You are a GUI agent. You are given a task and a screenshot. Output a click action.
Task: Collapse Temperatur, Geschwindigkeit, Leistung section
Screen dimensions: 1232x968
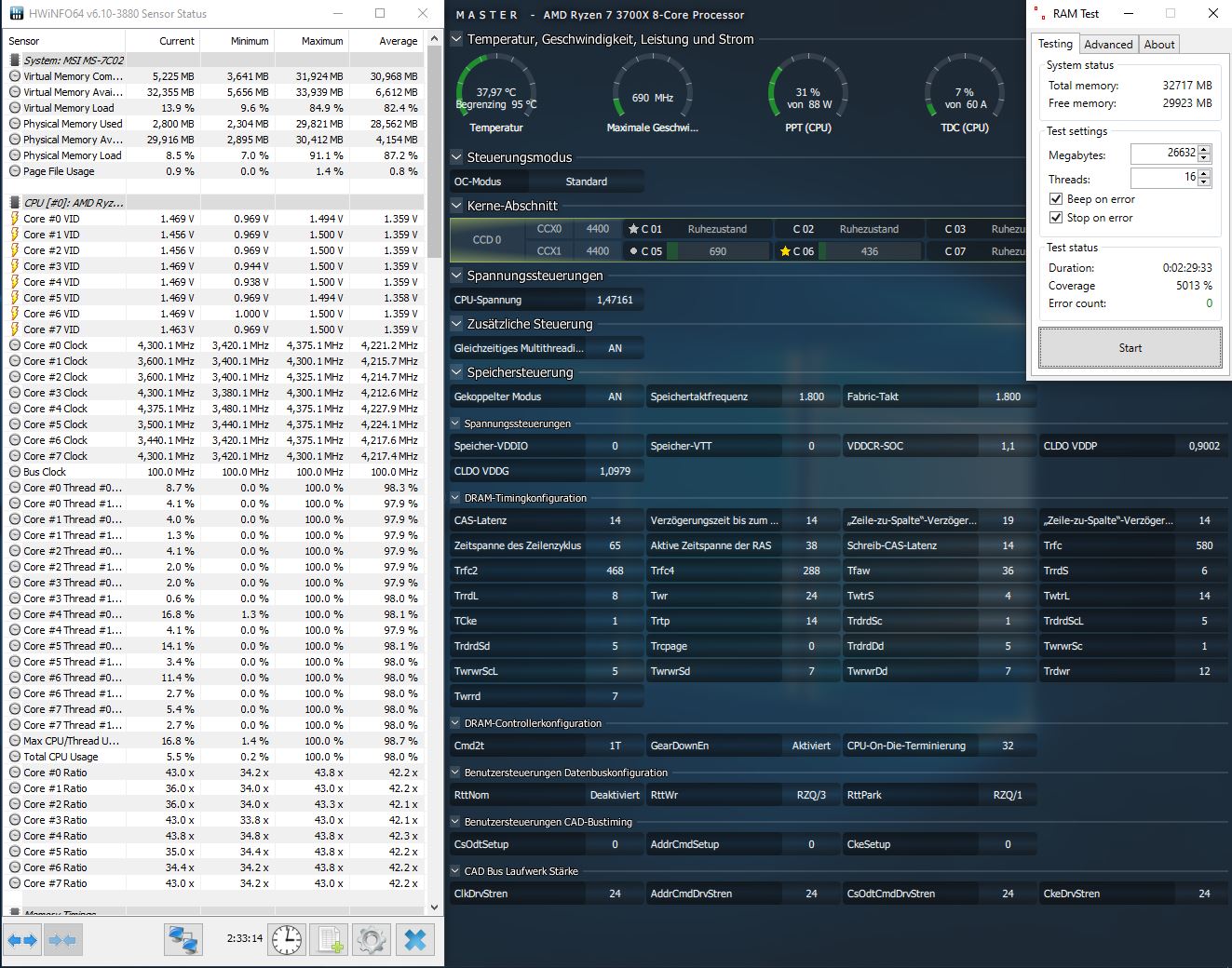tap(456, 39)
